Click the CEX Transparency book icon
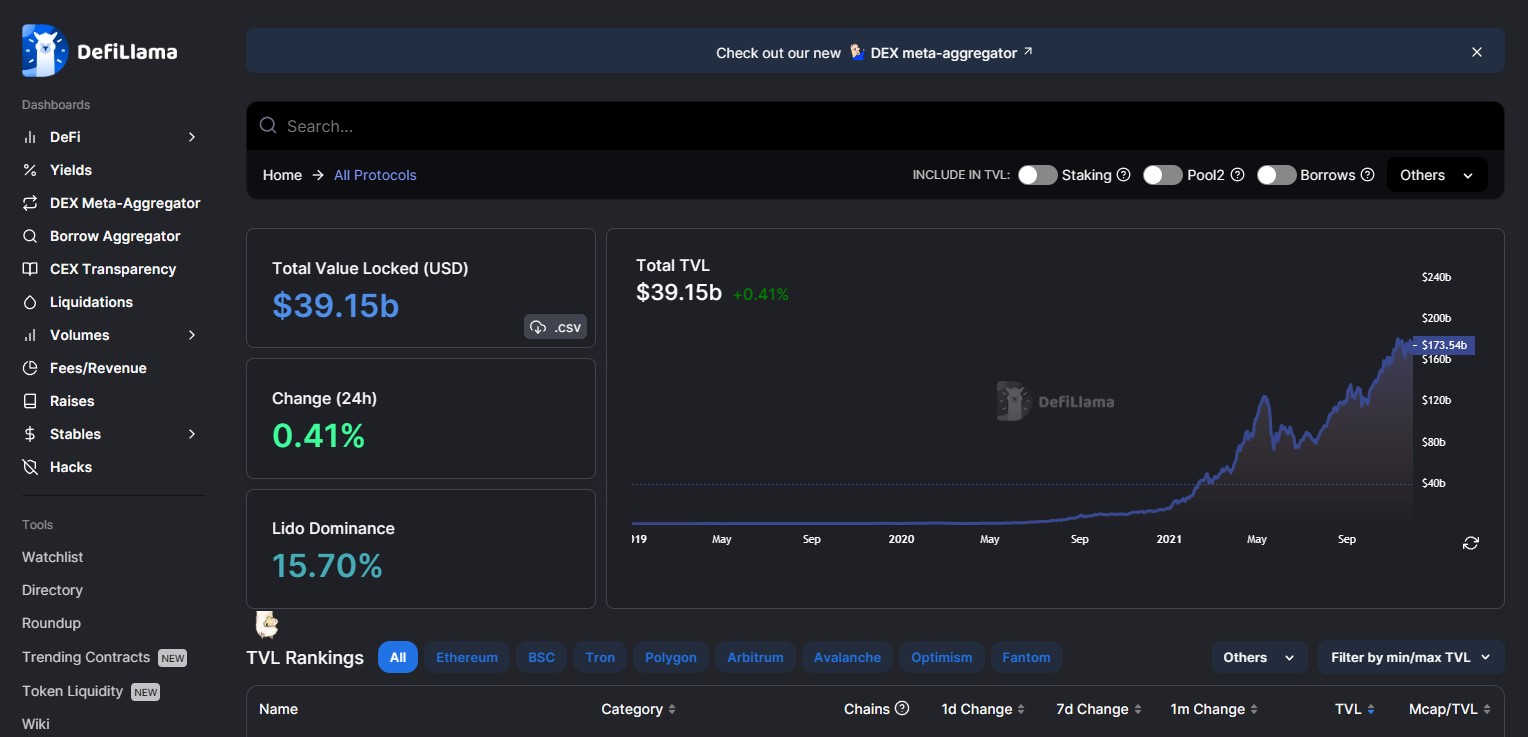The image size is (1528, 737). coord(30,269)
